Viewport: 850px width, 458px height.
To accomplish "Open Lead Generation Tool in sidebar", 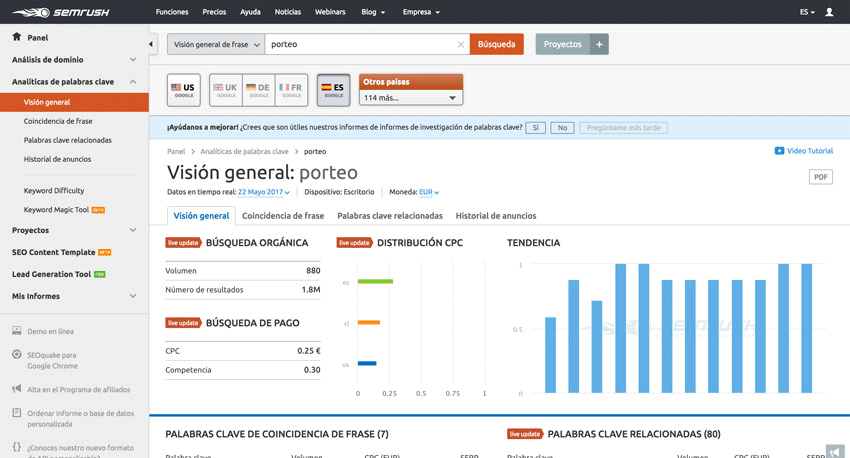I will [51, 274].
